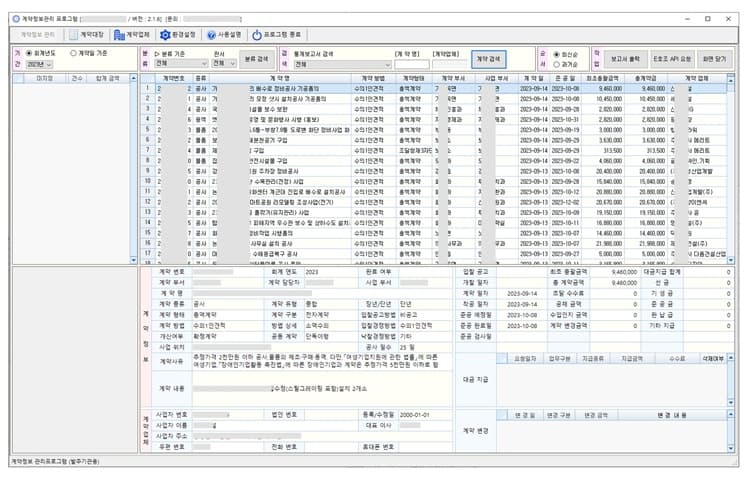Viewport: 749px width, 481px height.
Task: Click the 계약대장 document icon
Action: coord(73,35)
